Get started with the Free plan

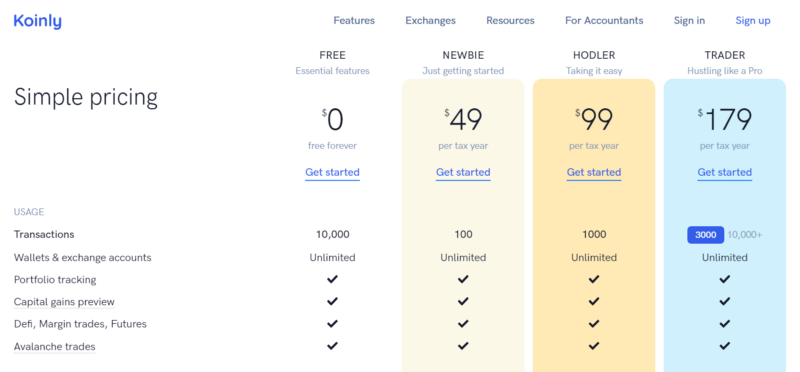[332, 172]
